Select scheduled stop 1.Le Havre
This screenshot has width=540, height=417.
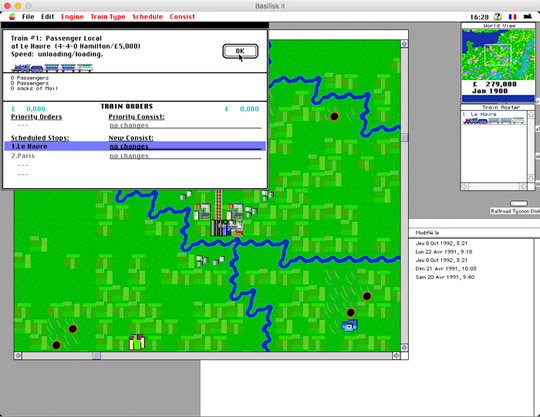click(x=135, y=146)
